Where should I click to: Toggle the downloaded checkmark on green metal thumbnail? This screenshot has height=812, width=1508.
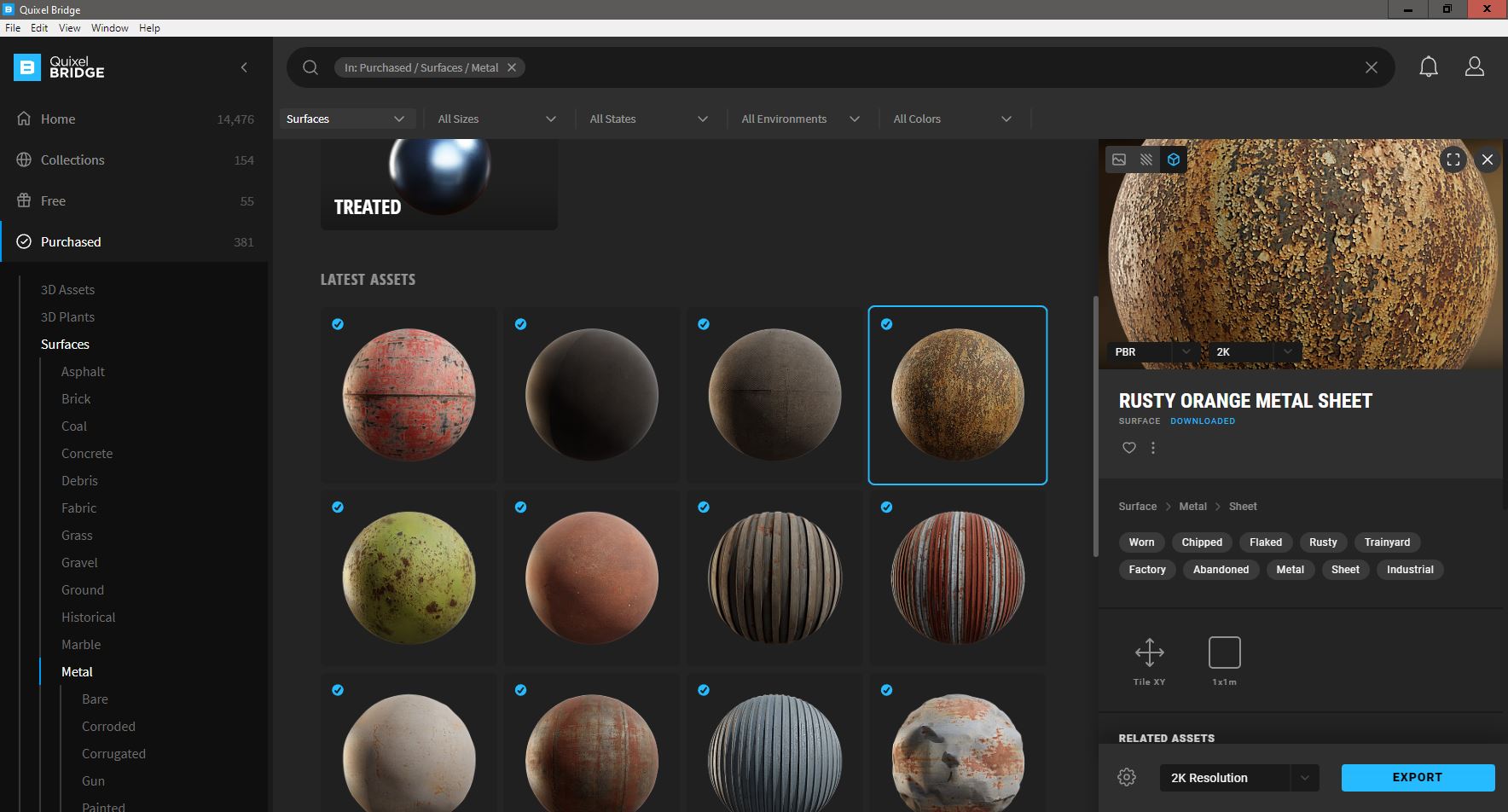338,507
